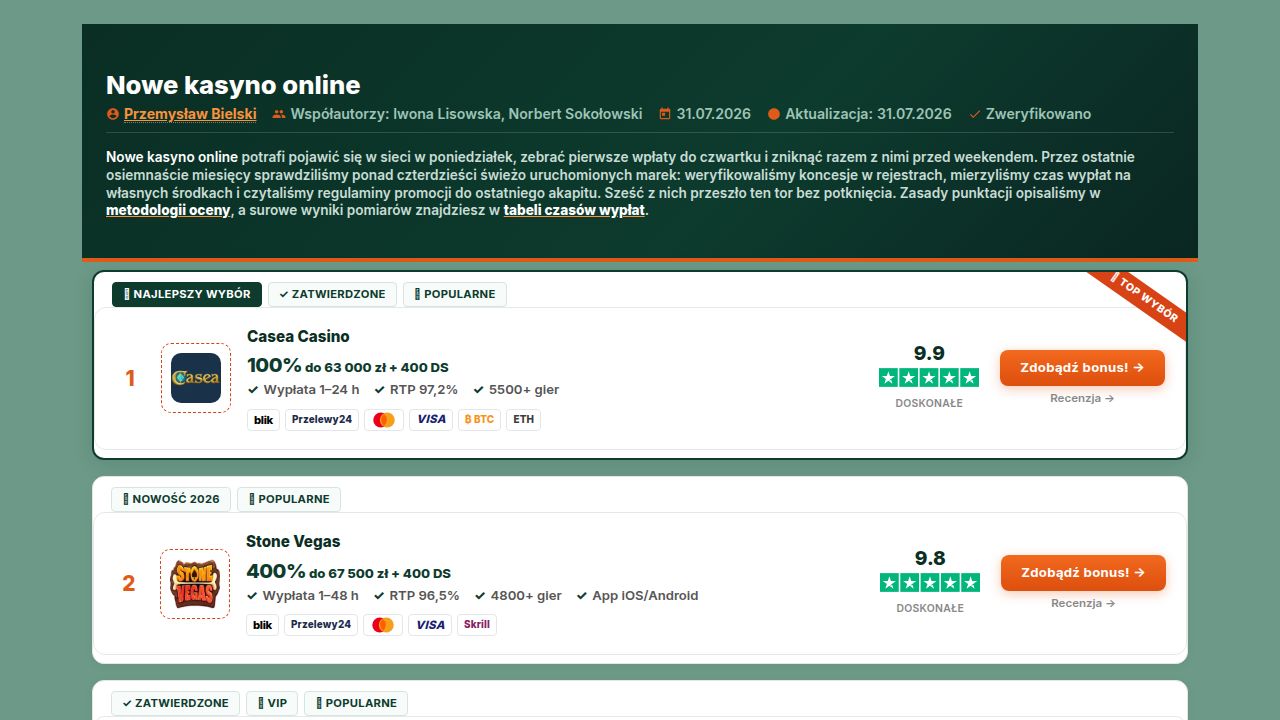Image resolution: width=1280 pixels, height=720 pixels.
Task: Click the BLIK payment icon under Stone Vegas
Action: pyautogui.click(x=263, y=625)
